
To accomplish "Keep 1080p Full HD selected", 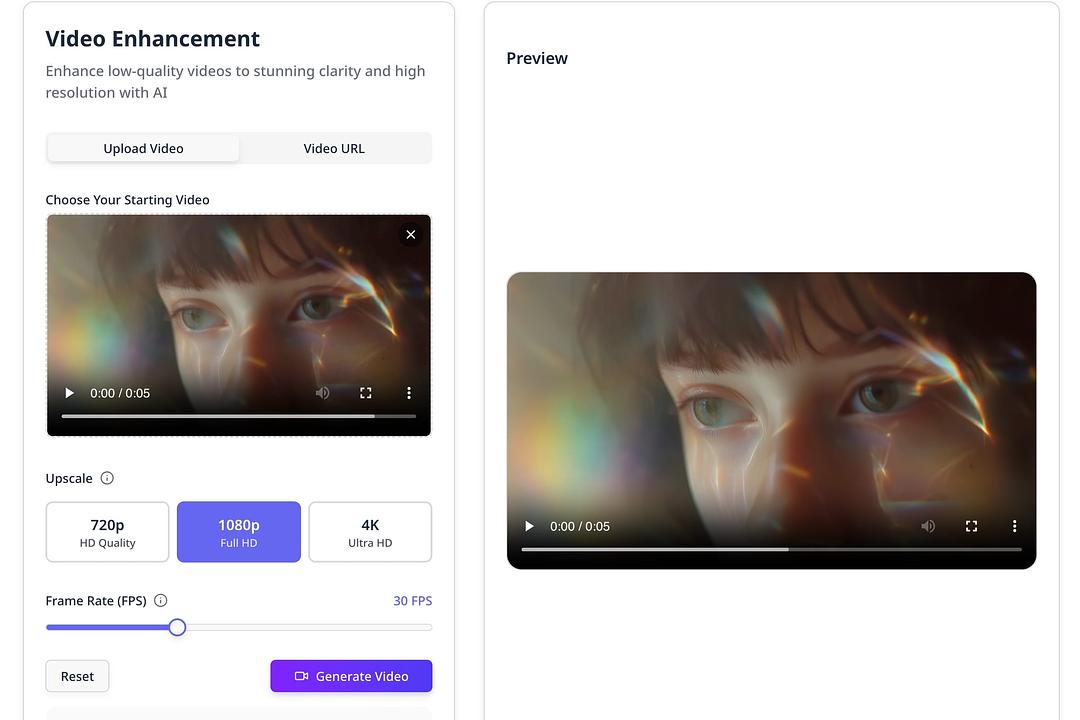I will [238, 531].
